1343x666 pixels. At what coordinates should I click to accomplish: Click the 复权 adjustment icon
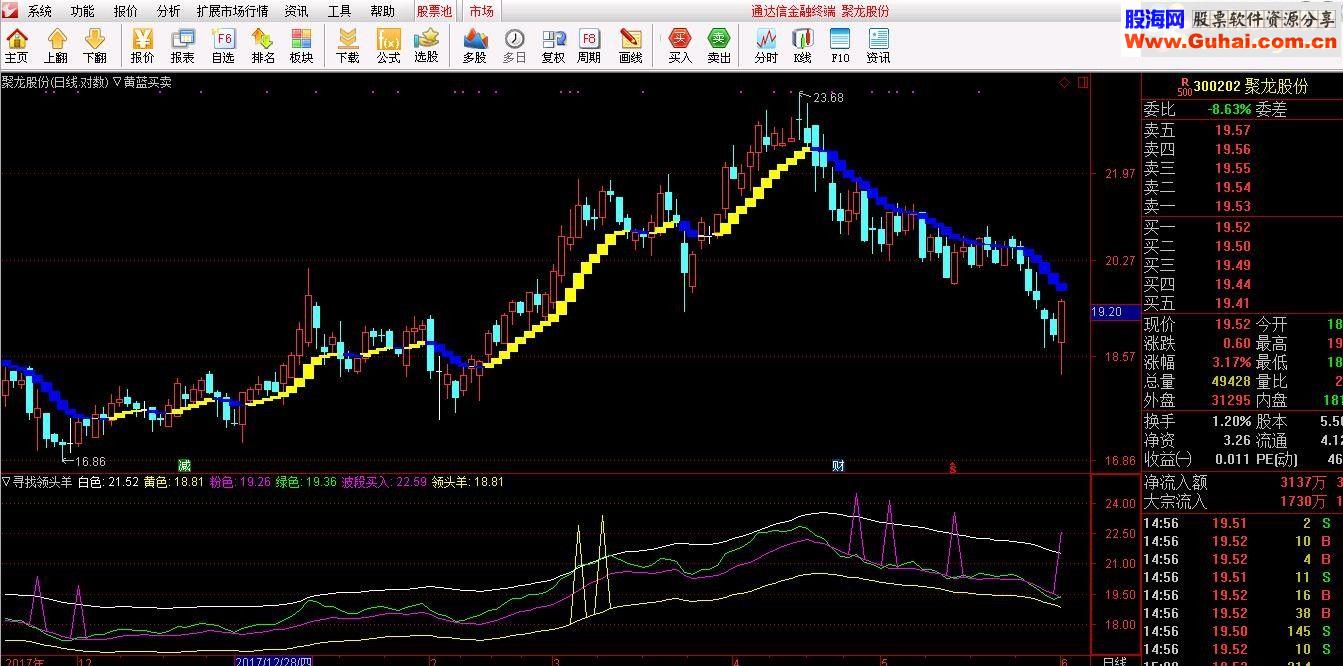coord(553,46)
